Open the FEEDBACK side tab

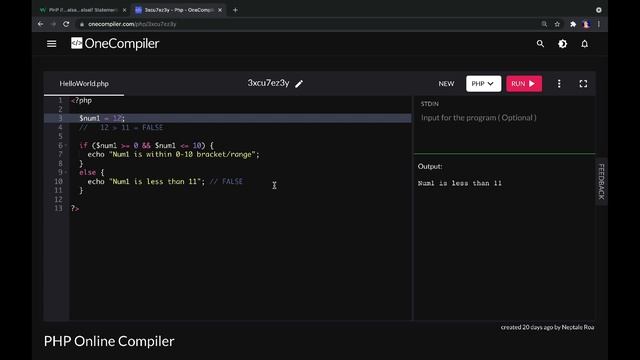(x=601, y=182)
